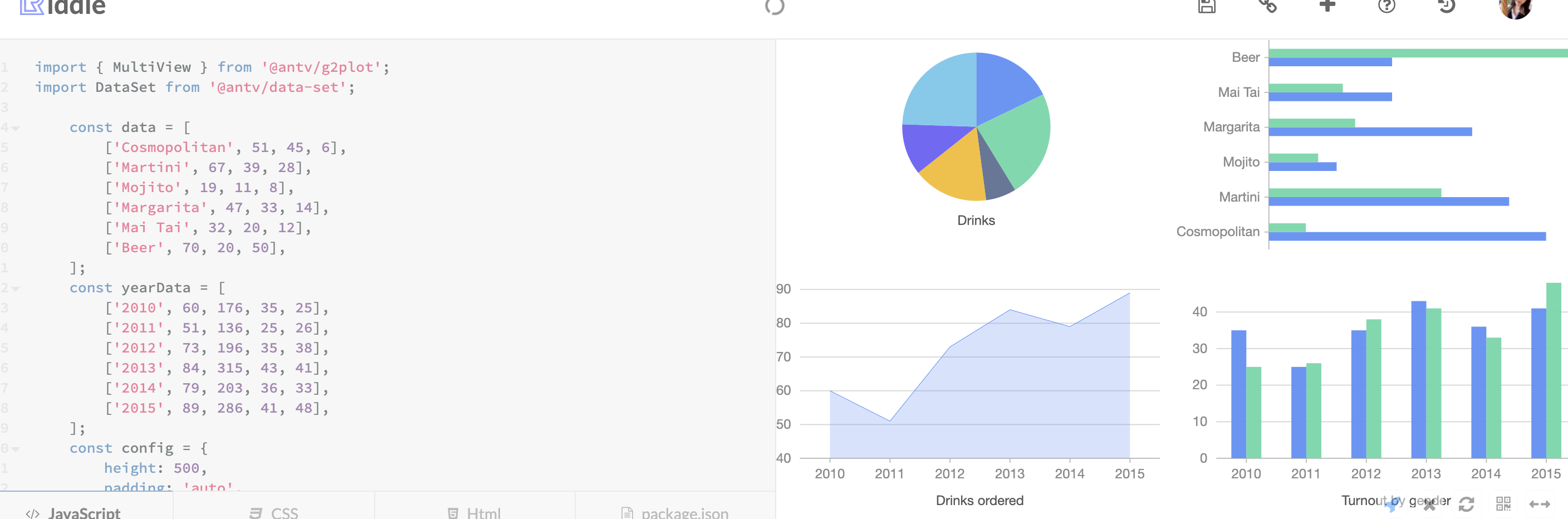Image resolution: width=1568 pixels, height=519 pixels.
Task: Click the 'Turnout by gender' chart title
Action: [x=1396, y=500]
